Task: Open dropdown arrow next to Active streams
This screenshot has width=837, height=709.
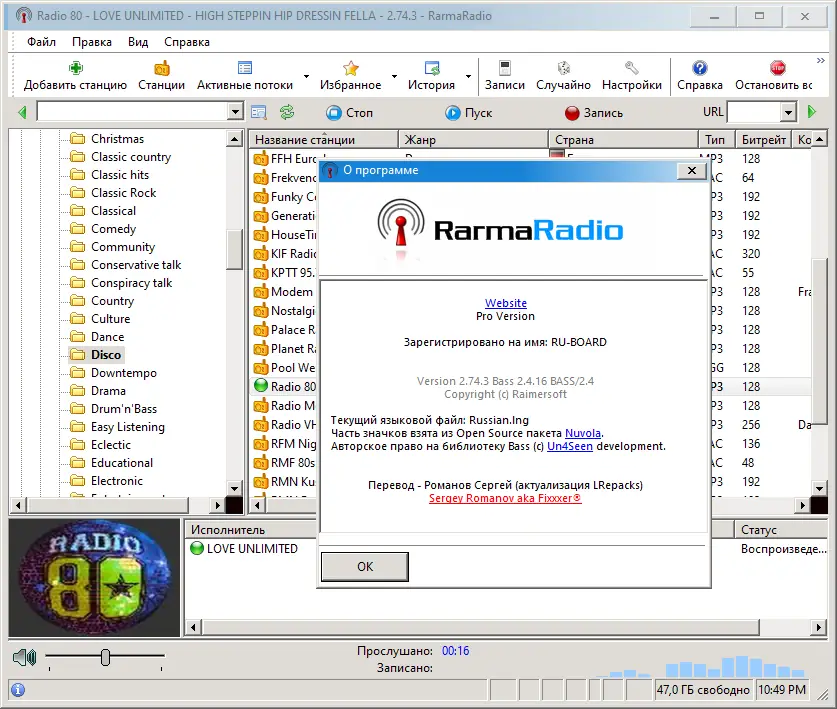Action: coord(306,76)
